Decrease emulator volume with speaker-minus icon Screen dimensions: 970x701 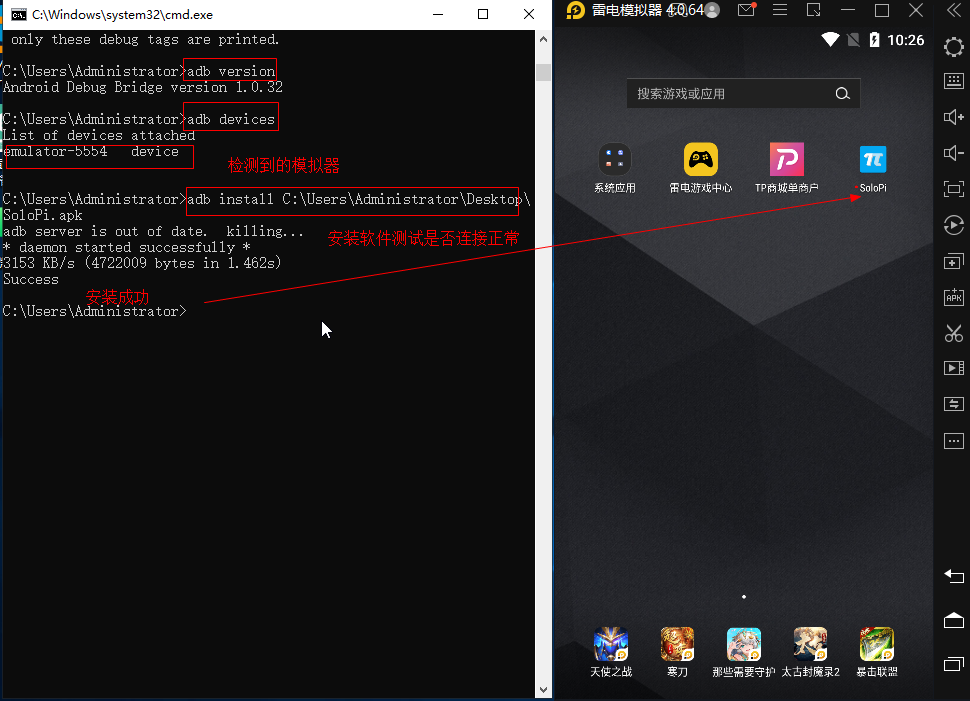(x=953, y=153)
